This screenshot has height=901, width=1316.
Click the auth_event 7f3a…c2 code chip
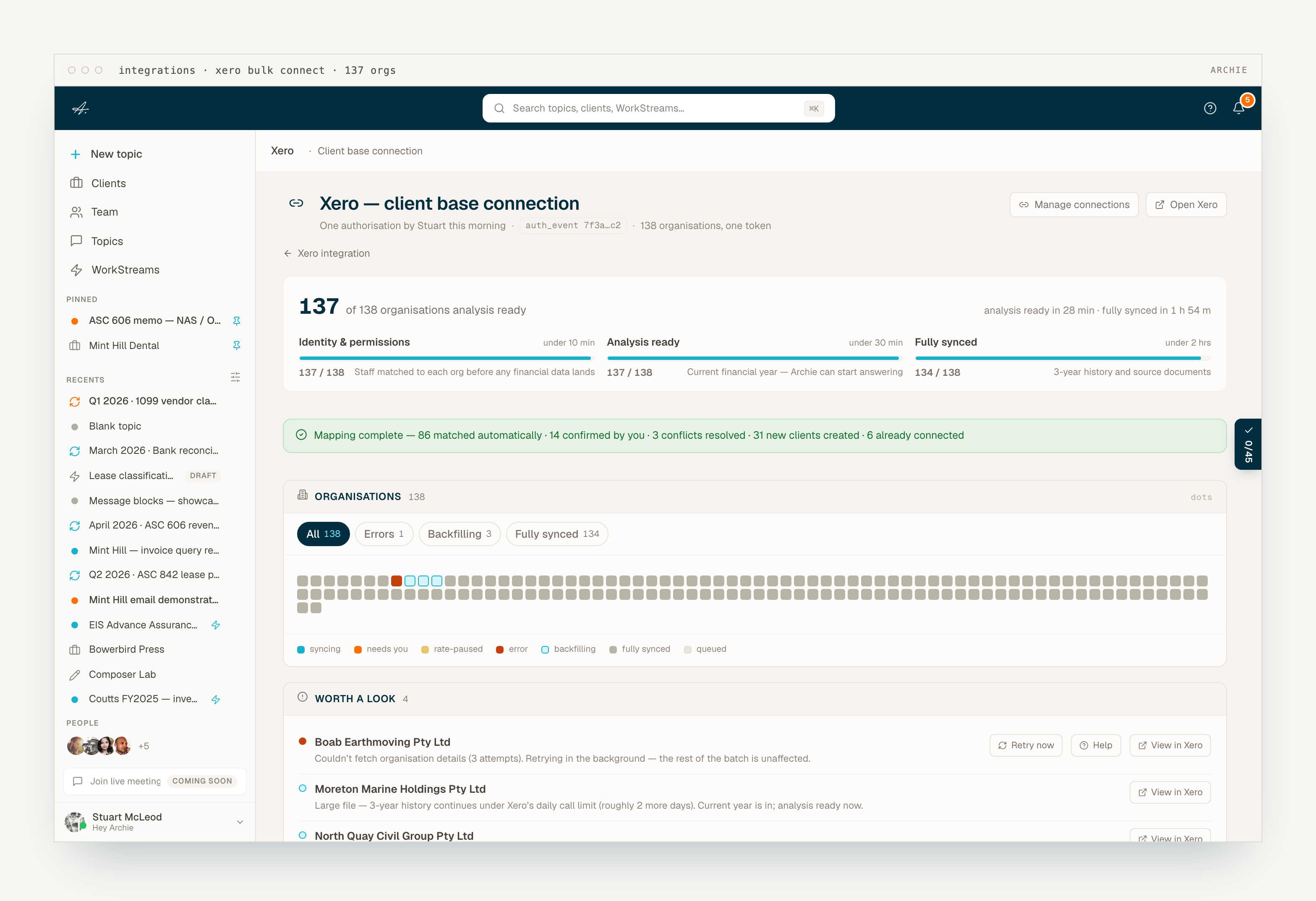573,225
